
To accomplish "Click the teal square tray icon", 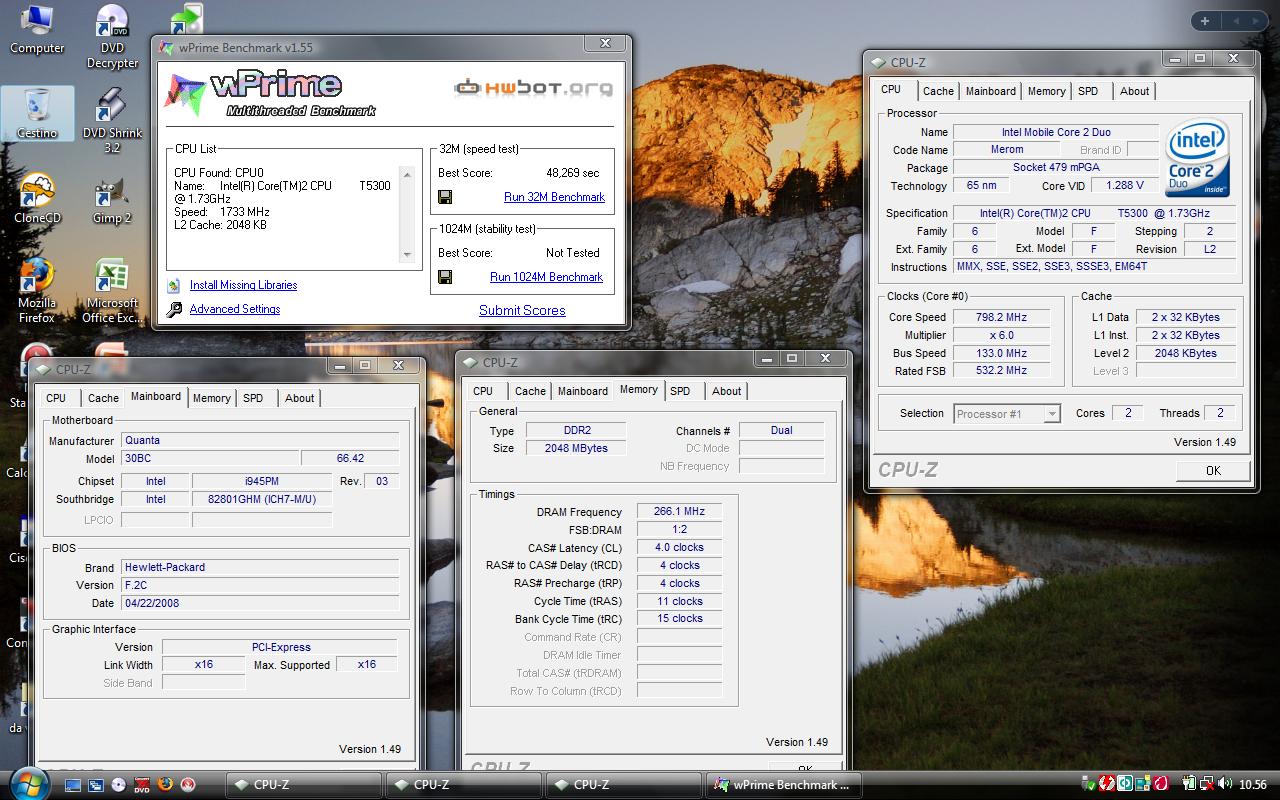I will click(x=1125, y=784).
